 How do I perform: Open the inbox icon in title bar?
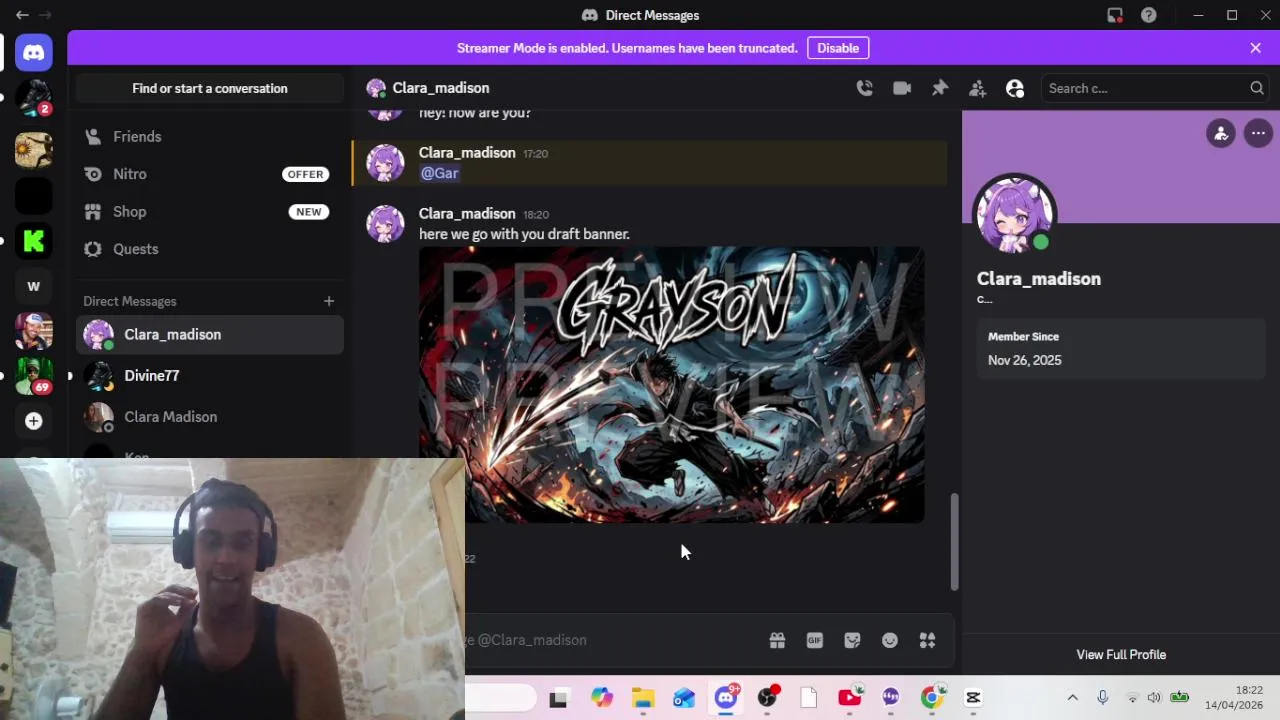(x=1115, y=15)
